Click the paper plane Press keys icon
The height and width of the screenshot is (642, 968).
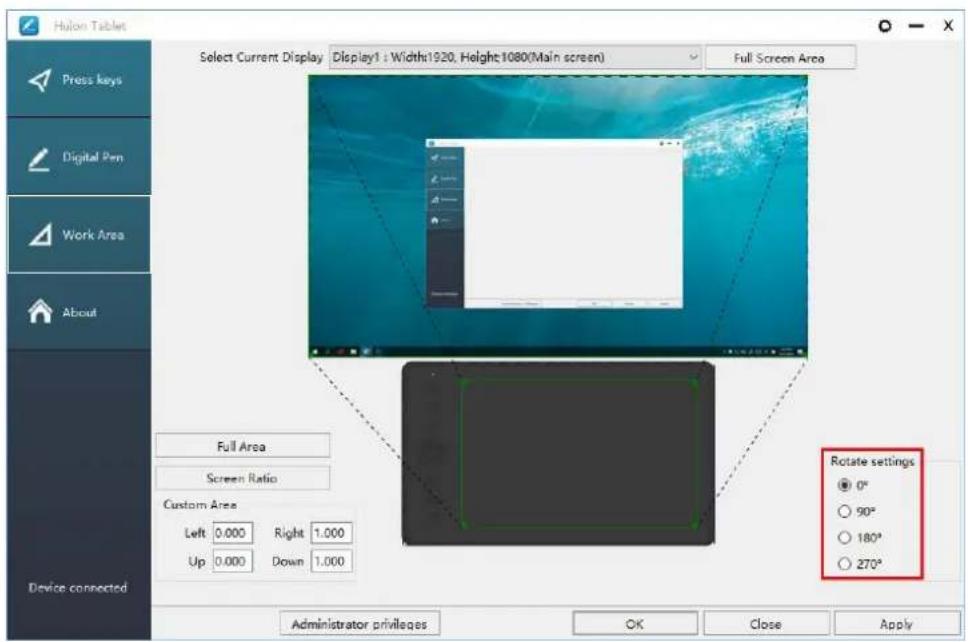coord(40,80)
